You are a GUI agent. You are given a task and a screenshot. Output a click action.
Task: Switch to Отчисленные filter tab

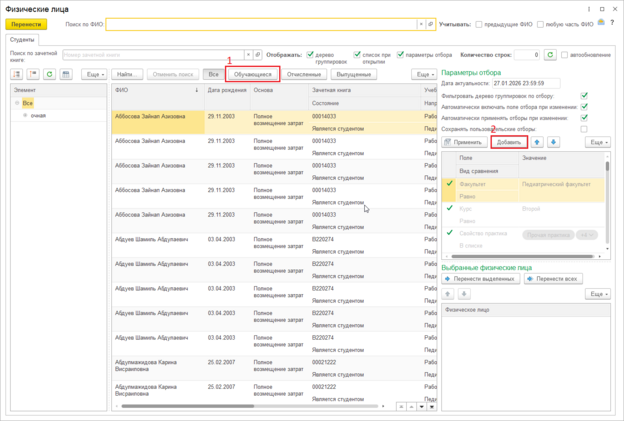tap(303, 74)
